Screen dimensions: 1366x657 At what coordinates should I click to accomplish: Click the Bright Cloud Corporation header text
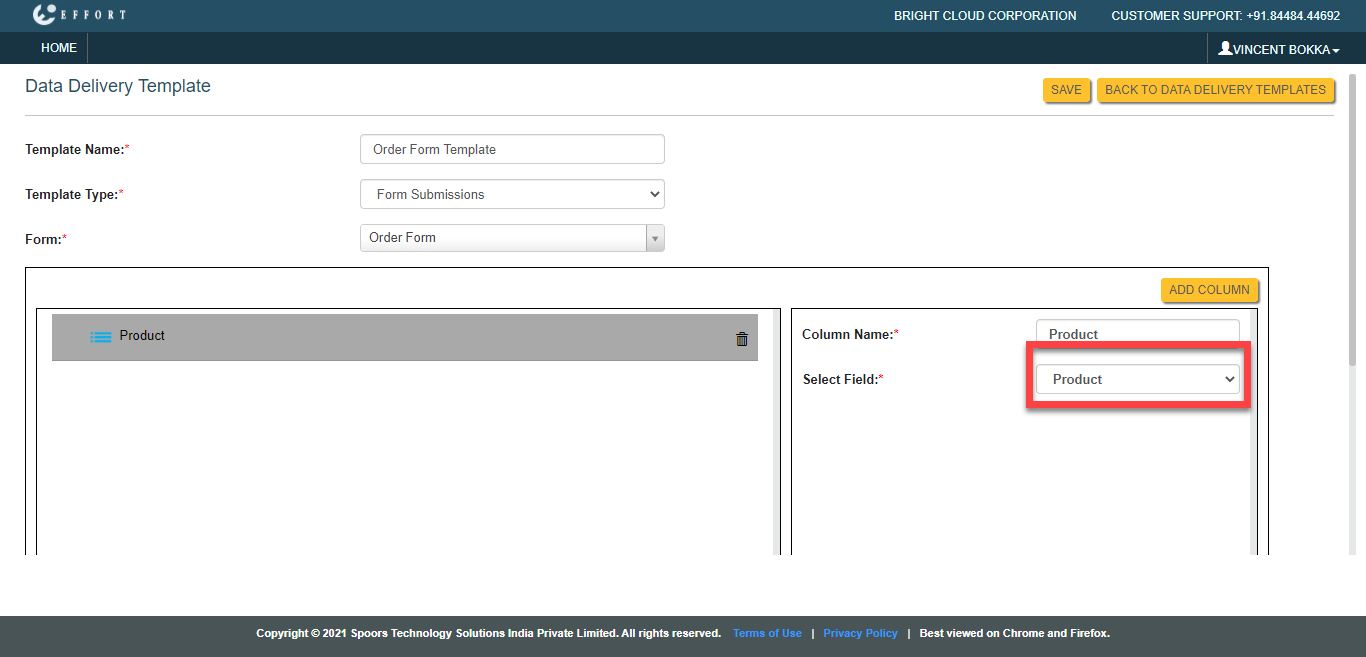[985, 16]
